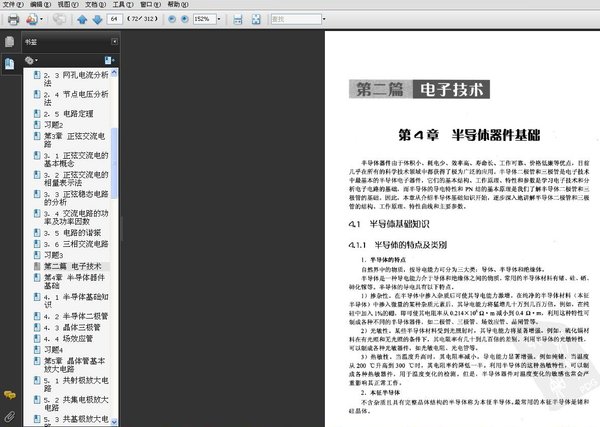Select the Bookmarks panel icon in sidebar

click(10, 64)
